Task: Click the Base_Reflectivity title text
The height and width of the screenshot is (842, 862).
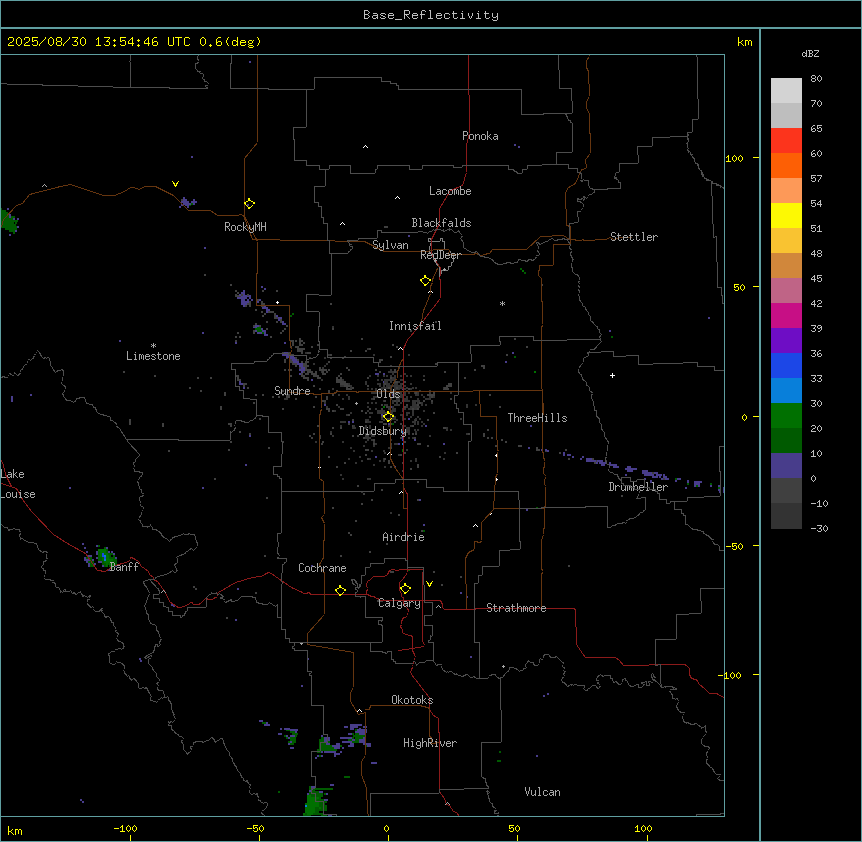Action: 431,15
